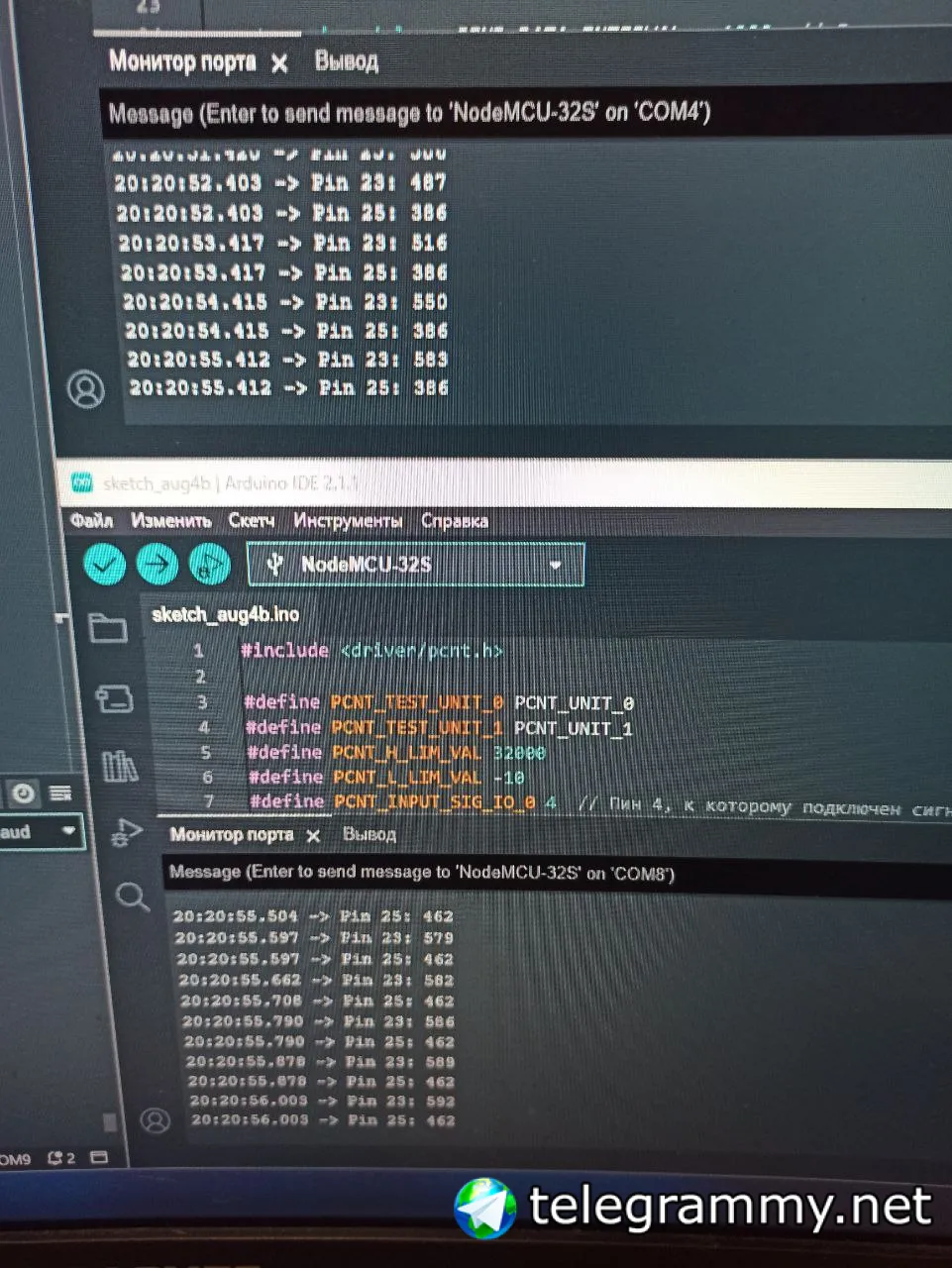Open the Инструменты menu
952x1268 pixels.
coord(348,520)
